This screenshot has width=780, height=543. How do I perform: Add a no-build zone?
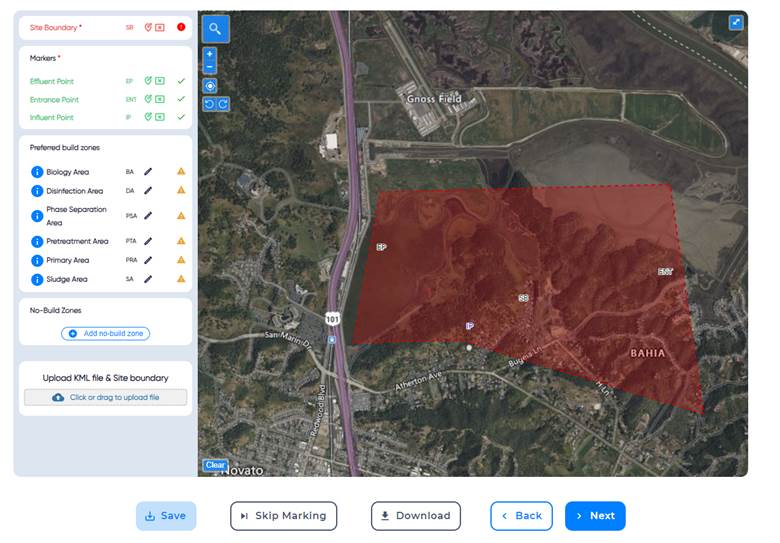tap(105, 333)
